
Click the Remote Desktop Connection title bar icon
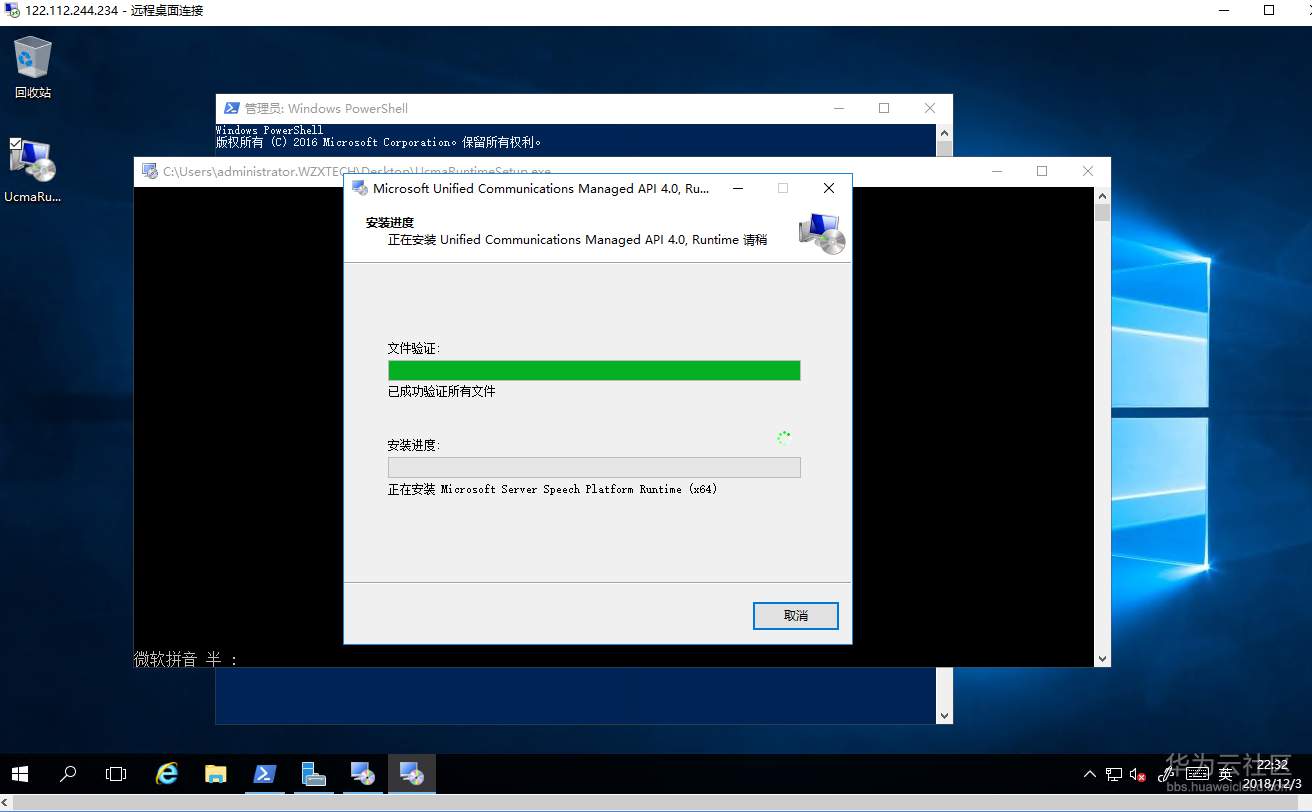tap(12, 10)
